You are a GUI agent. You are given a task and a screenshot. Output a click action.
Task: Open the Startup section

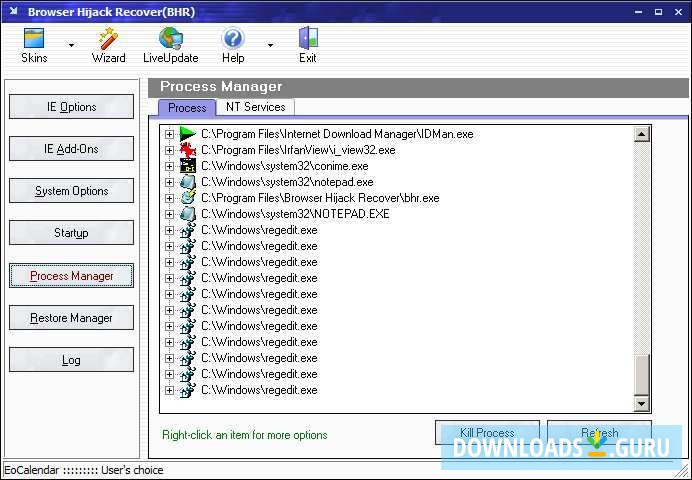click(x=71, y=232)
